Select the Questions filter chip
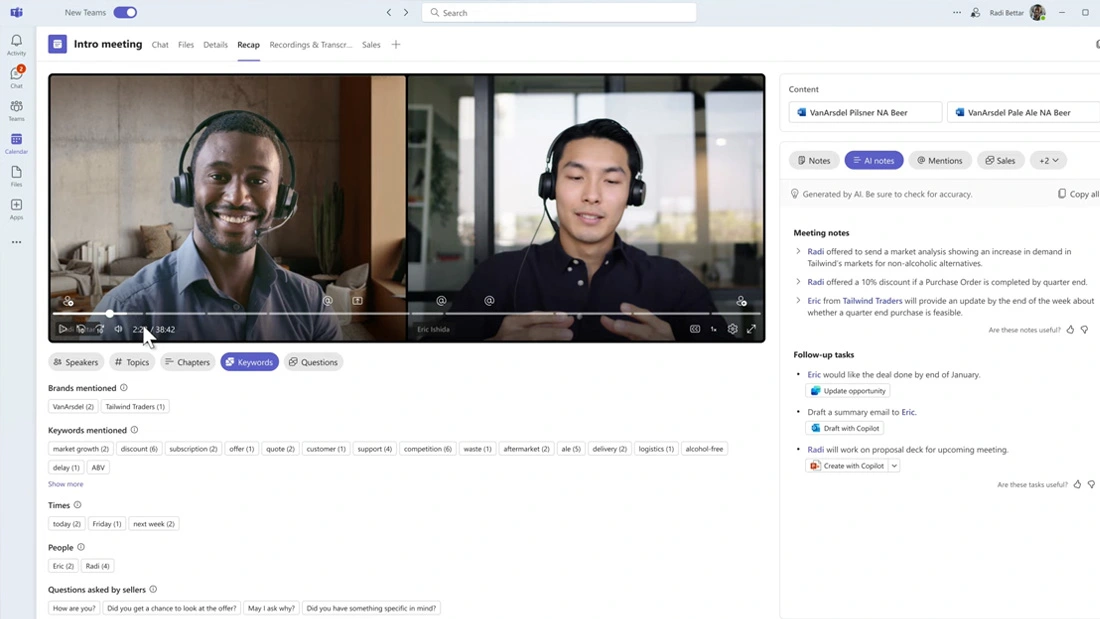1100x619 pixels. pyautogui.click(x=313, y=362)
